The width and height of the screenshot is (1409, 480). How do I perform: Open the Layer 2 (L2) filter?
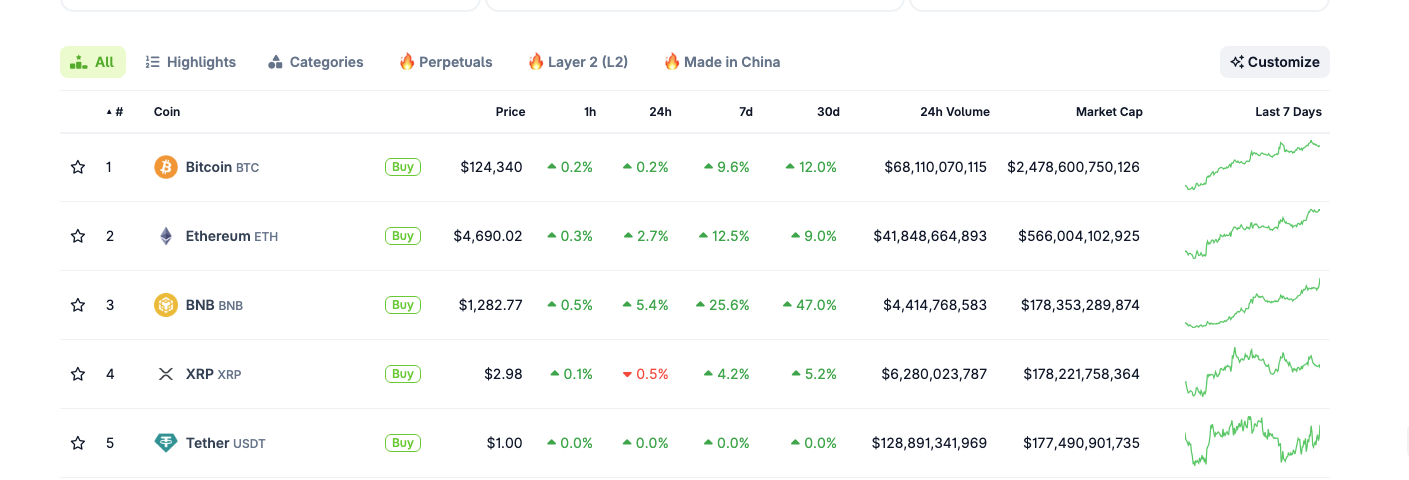578,62
